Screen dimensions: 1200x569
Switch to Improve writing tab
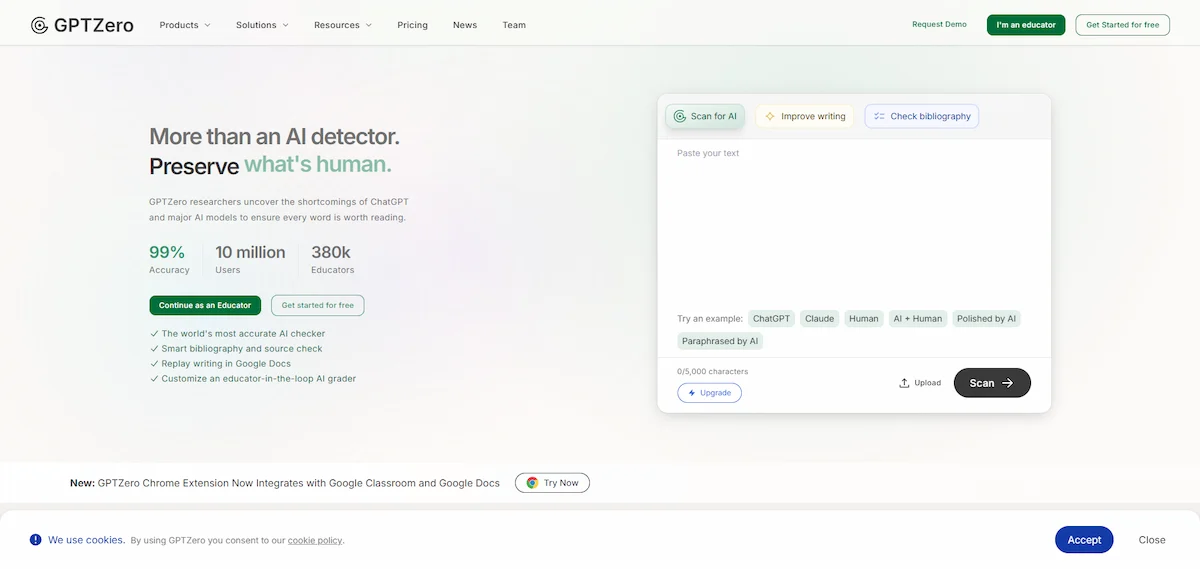(805, 116)
